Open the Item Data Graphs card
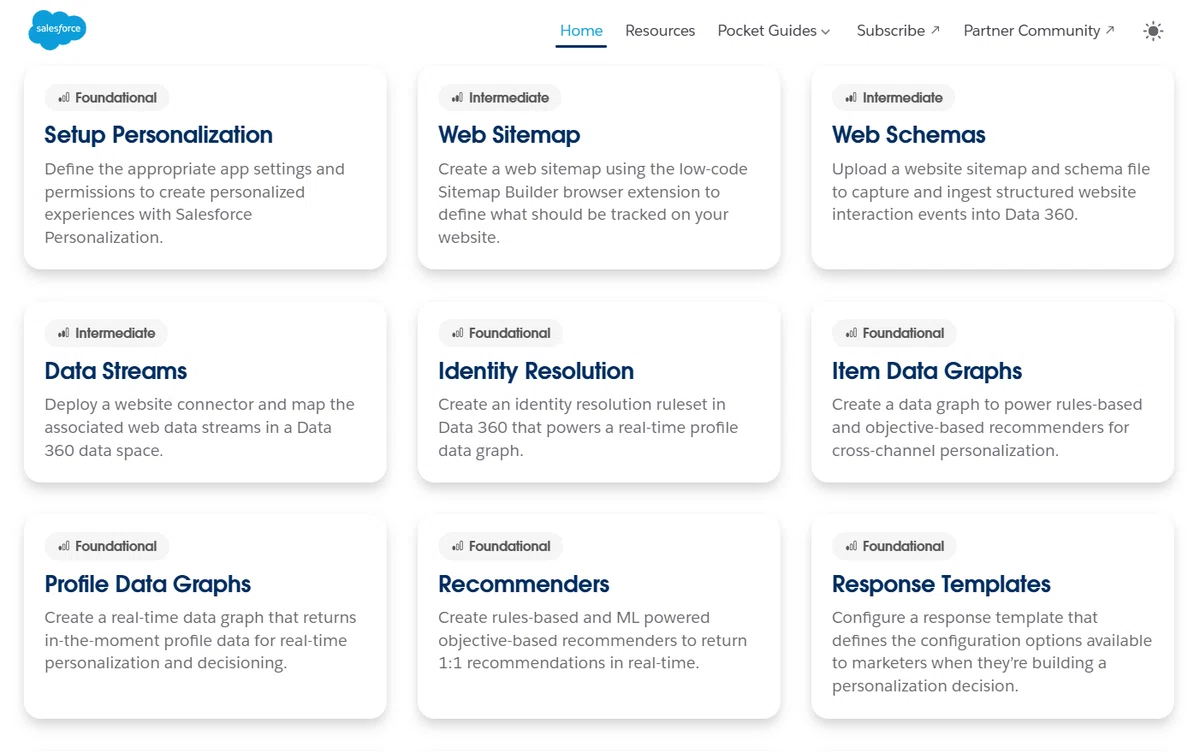Image resolution: width=1200 pixels, height=752 pixels. point(992,392)
